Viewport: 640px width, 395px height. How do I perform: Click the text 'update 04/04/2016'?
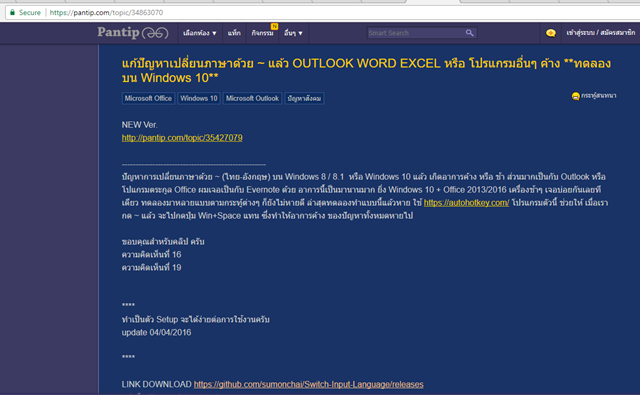(x=156, y=333)
